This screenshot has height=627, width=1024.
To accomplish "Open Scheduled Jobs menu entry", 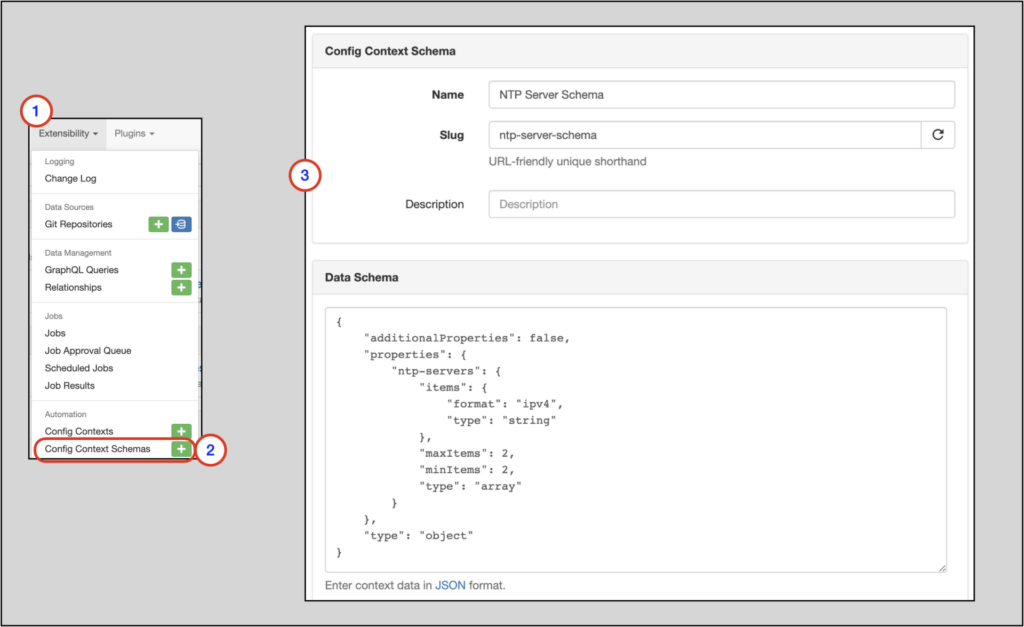I will tap(79, 368).
